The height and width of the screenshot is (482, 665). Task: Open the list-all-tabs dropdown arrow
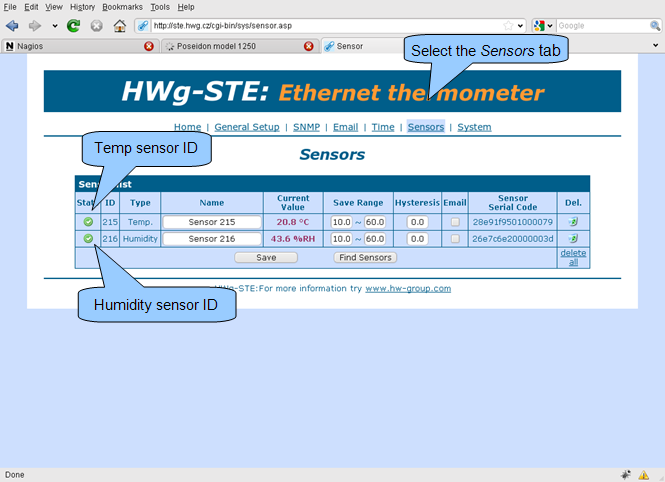click(x=655, y=45)
